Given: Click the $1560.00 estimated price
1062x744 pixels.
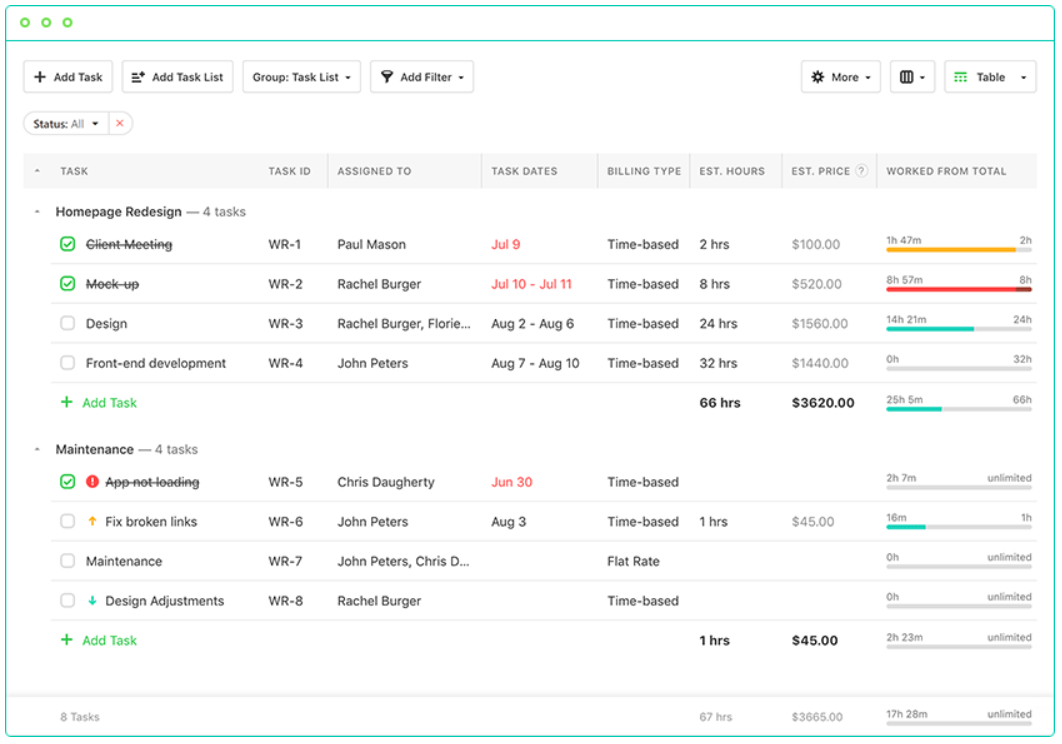Looking at the screenshot, I should tap(820, 323).
